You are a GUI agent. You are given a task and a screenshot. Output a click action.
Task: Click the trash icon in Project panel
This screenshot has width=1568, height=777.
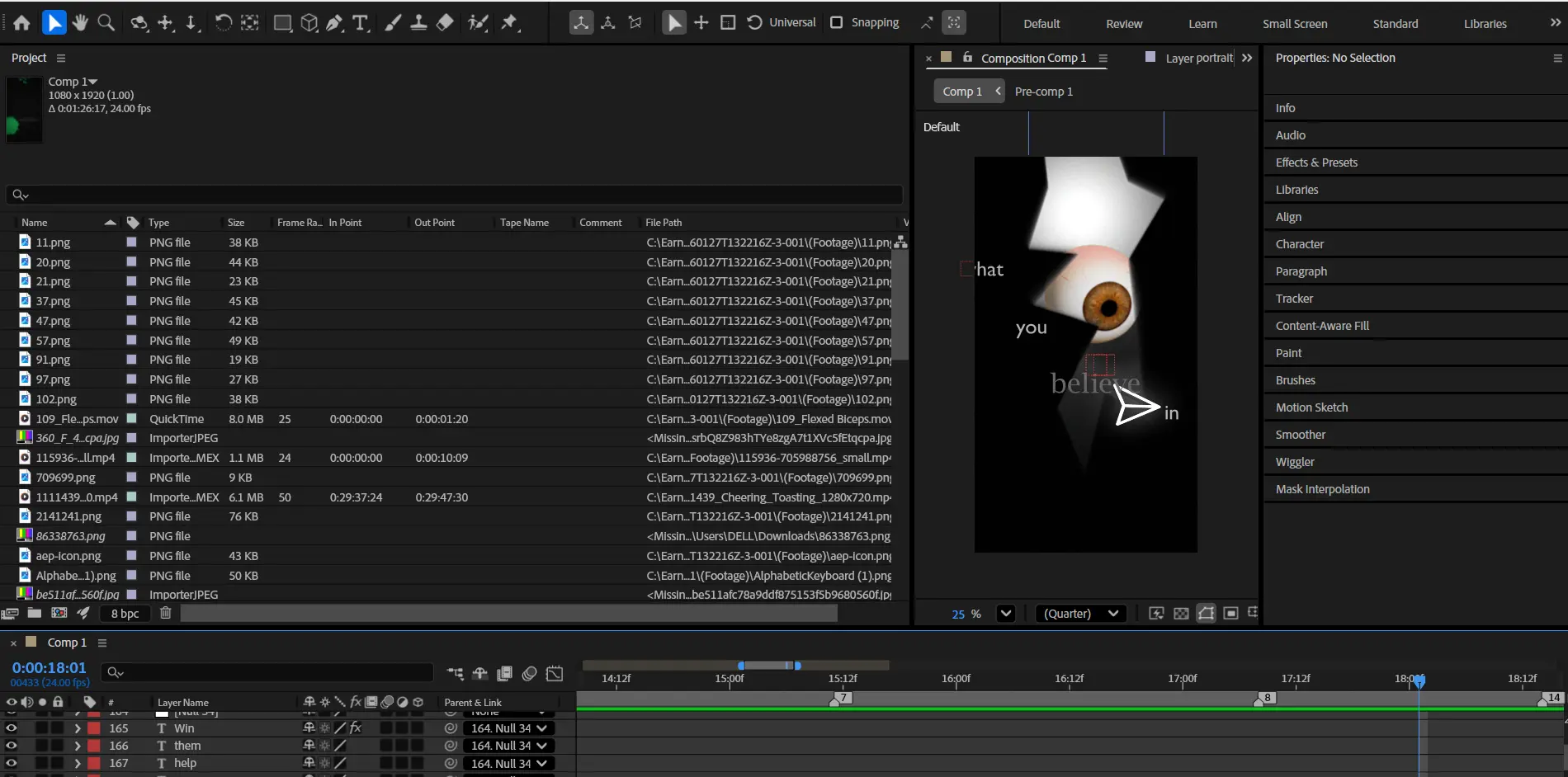click(x=166, y=613)
